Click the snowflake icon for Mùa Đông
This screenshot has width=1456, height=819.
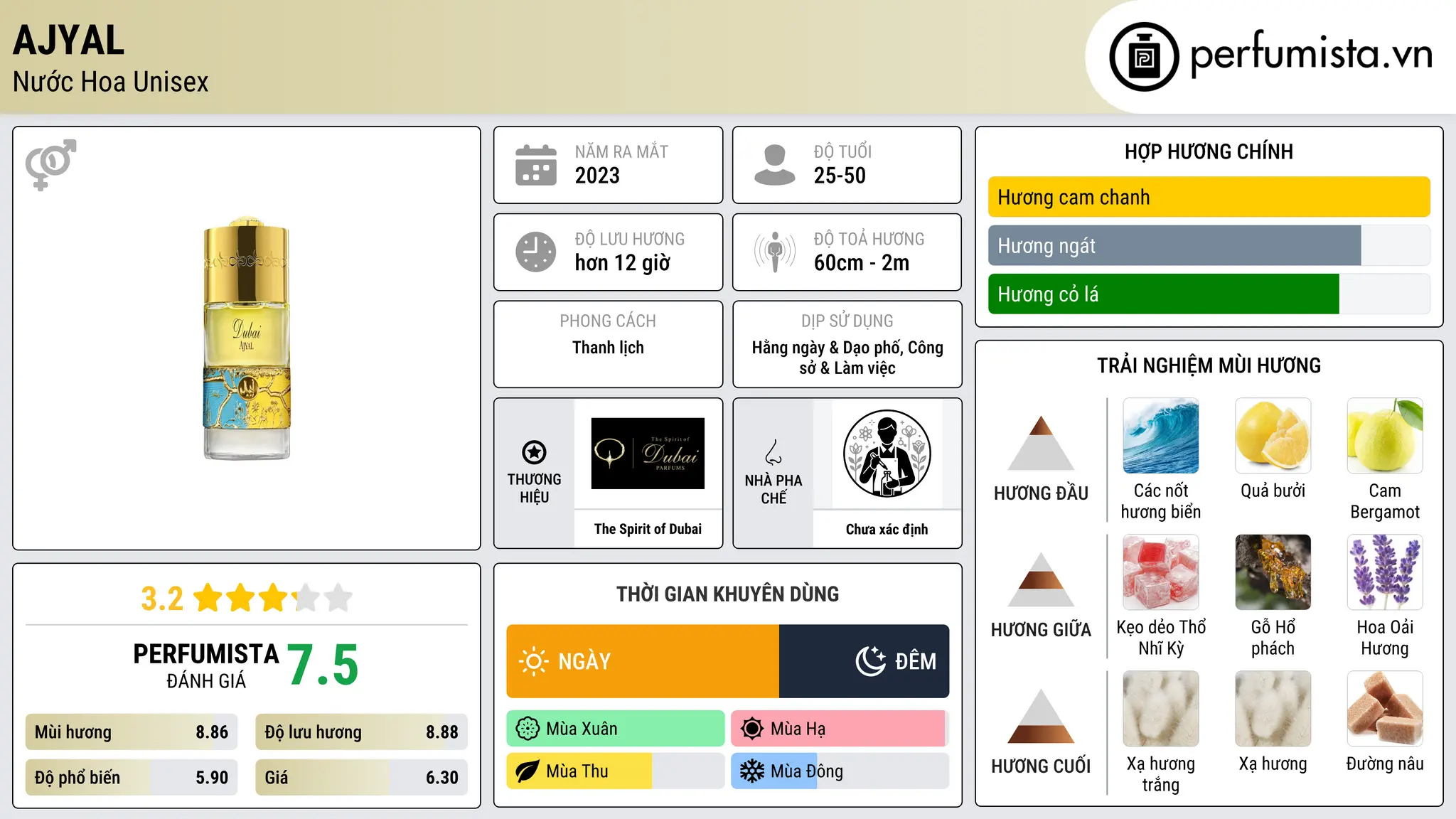coord(752,771)
